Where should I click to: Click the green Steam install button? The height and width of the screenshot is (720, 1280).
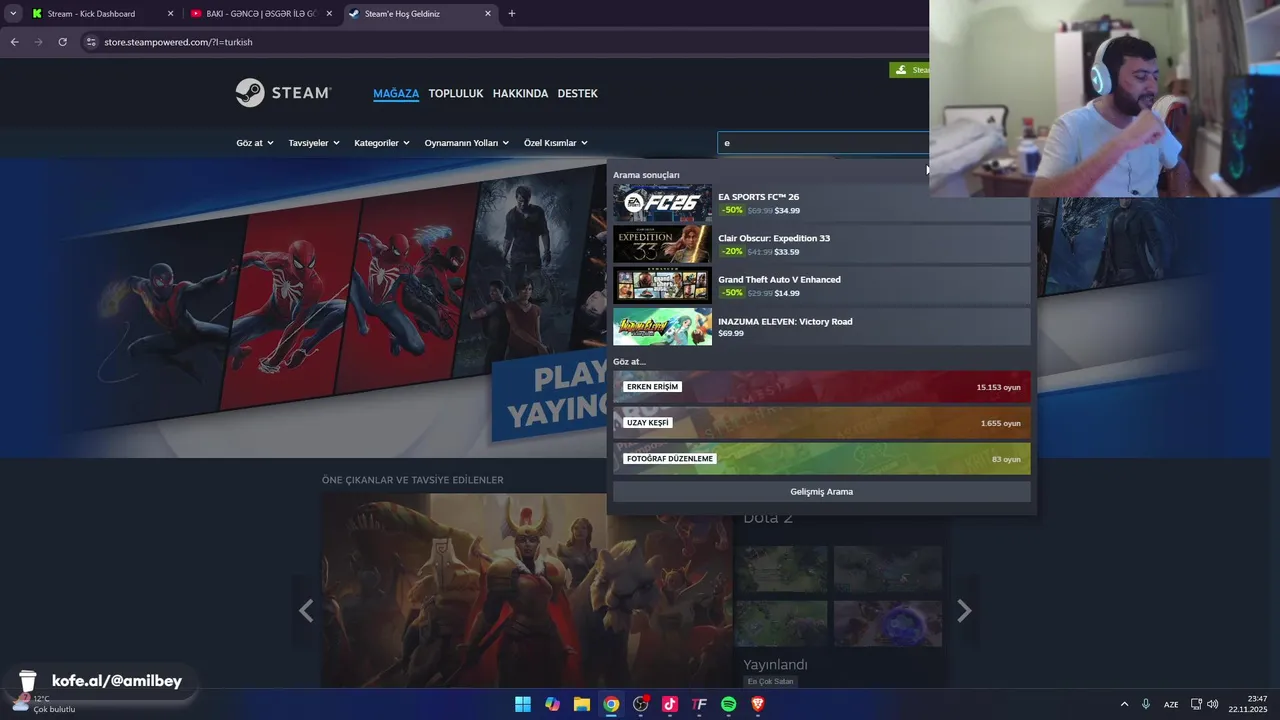click(910, 70)
